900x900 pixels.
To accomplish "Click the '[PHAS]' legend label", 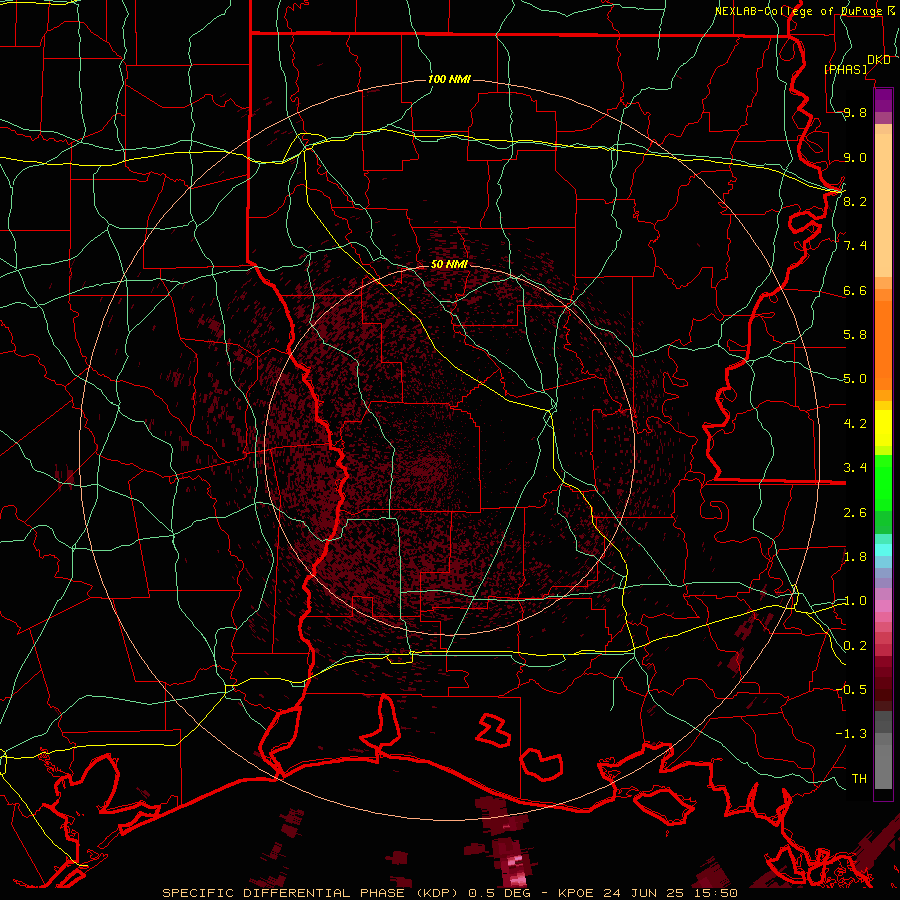I will point(845,69).
